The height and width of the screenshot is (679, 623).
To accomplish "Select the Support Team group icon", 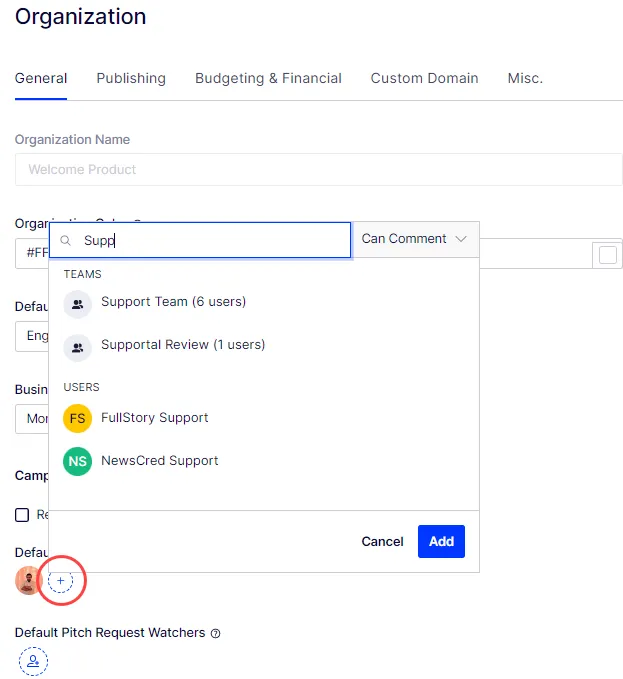I will 77,304.
